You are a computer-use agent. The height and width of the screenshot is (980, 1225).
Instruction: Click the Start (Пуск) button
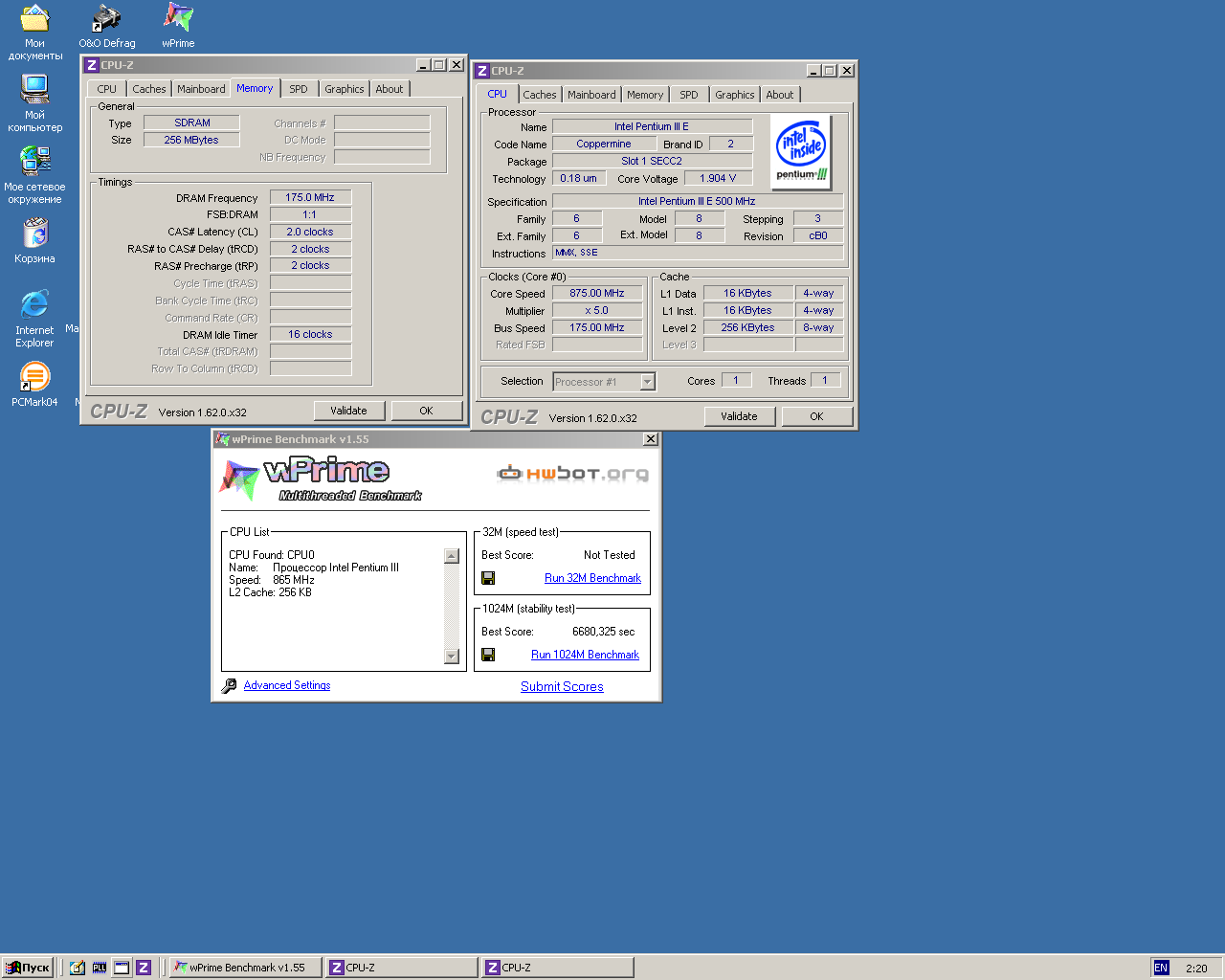[x=28, y=968]
